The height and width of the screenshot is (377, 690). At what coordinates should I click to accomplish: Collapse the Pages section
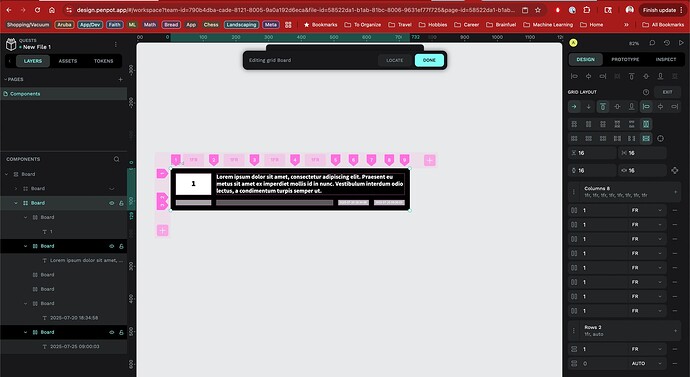pos(6,79)
